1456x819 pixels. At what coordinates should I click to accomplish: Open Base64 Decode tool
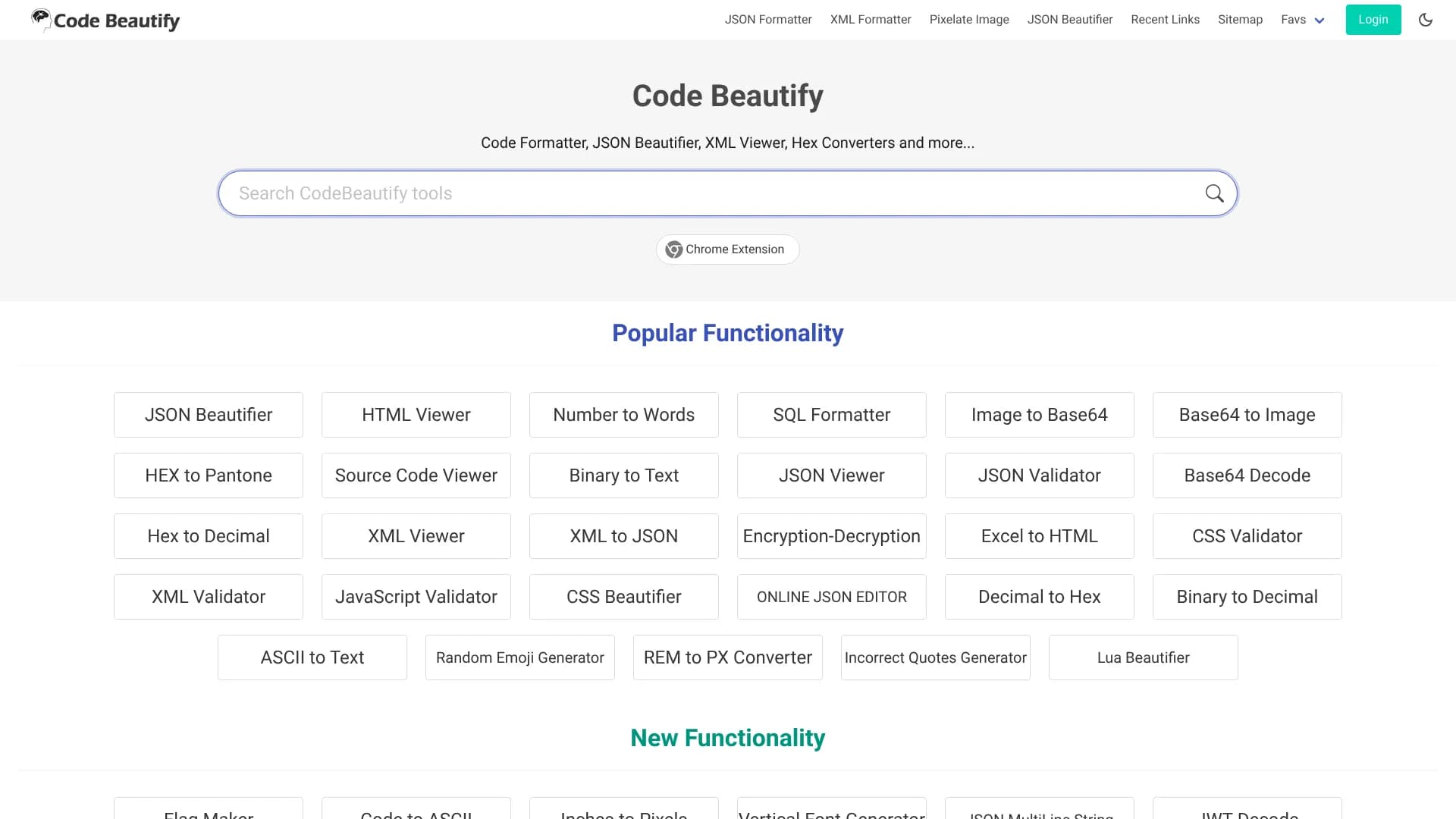[x=1247, y=475]
